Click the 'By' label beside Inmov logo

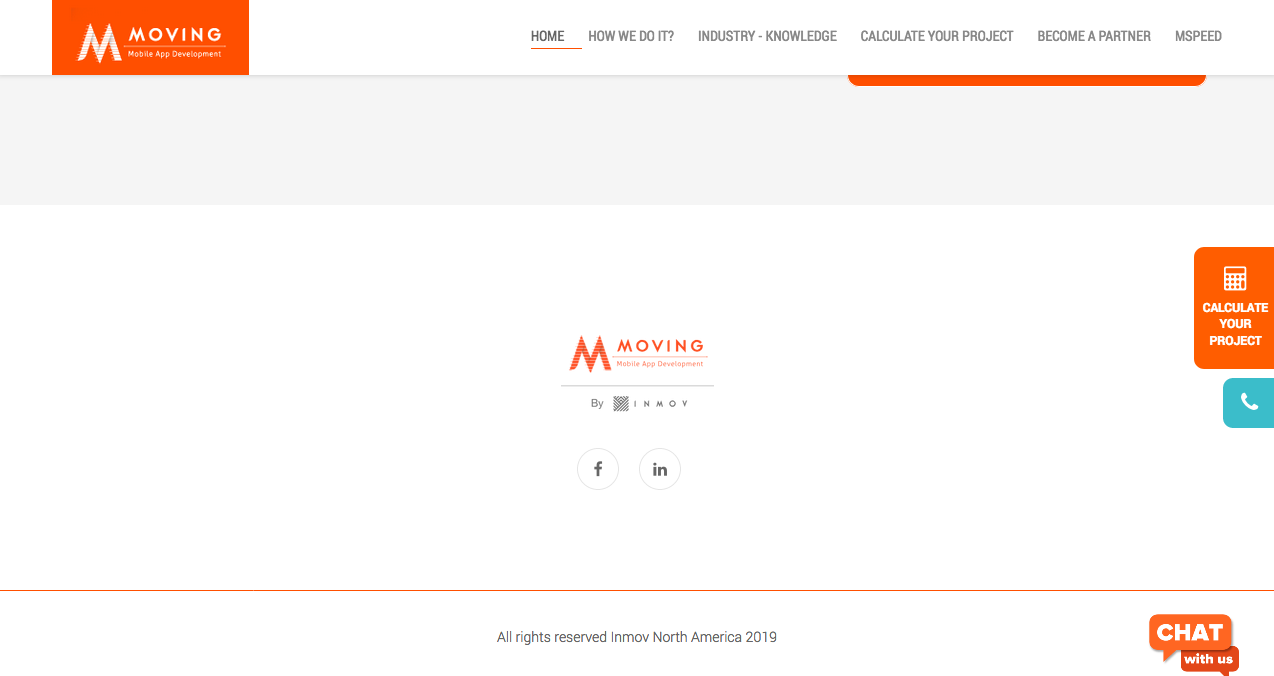coord(597,404)
